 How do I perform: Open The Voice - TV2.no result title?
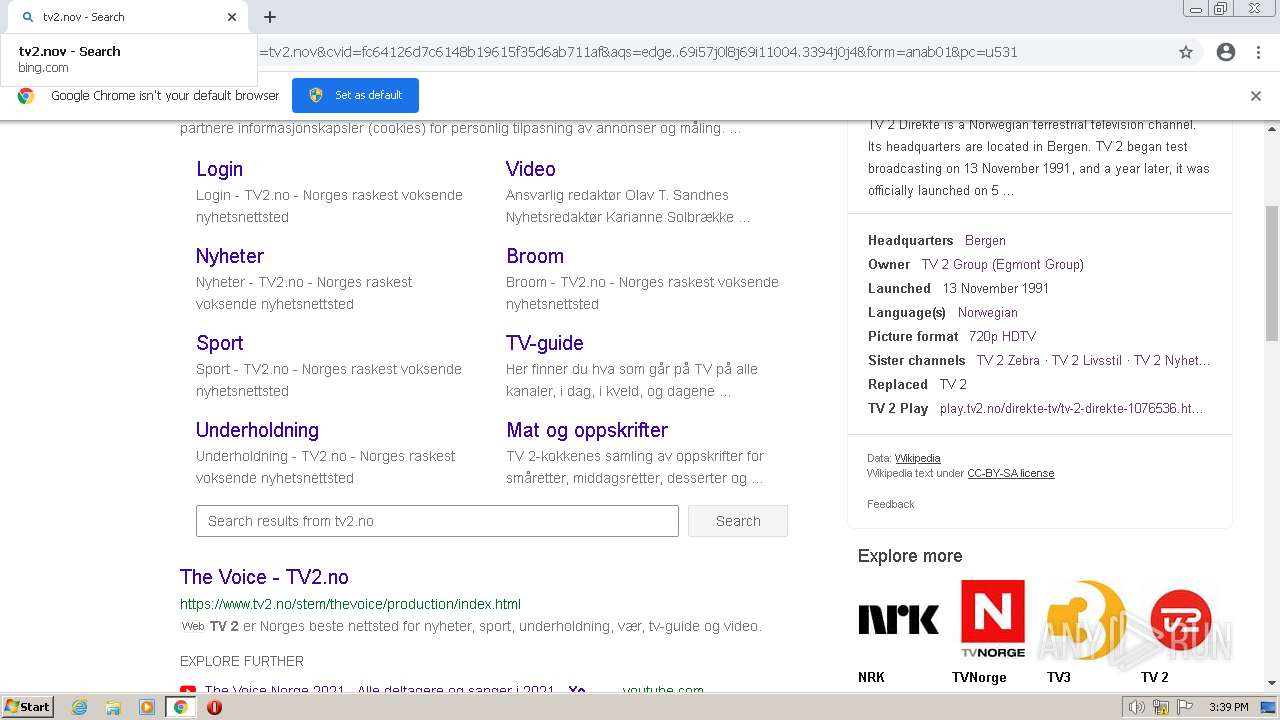click(x=264, y=577)
